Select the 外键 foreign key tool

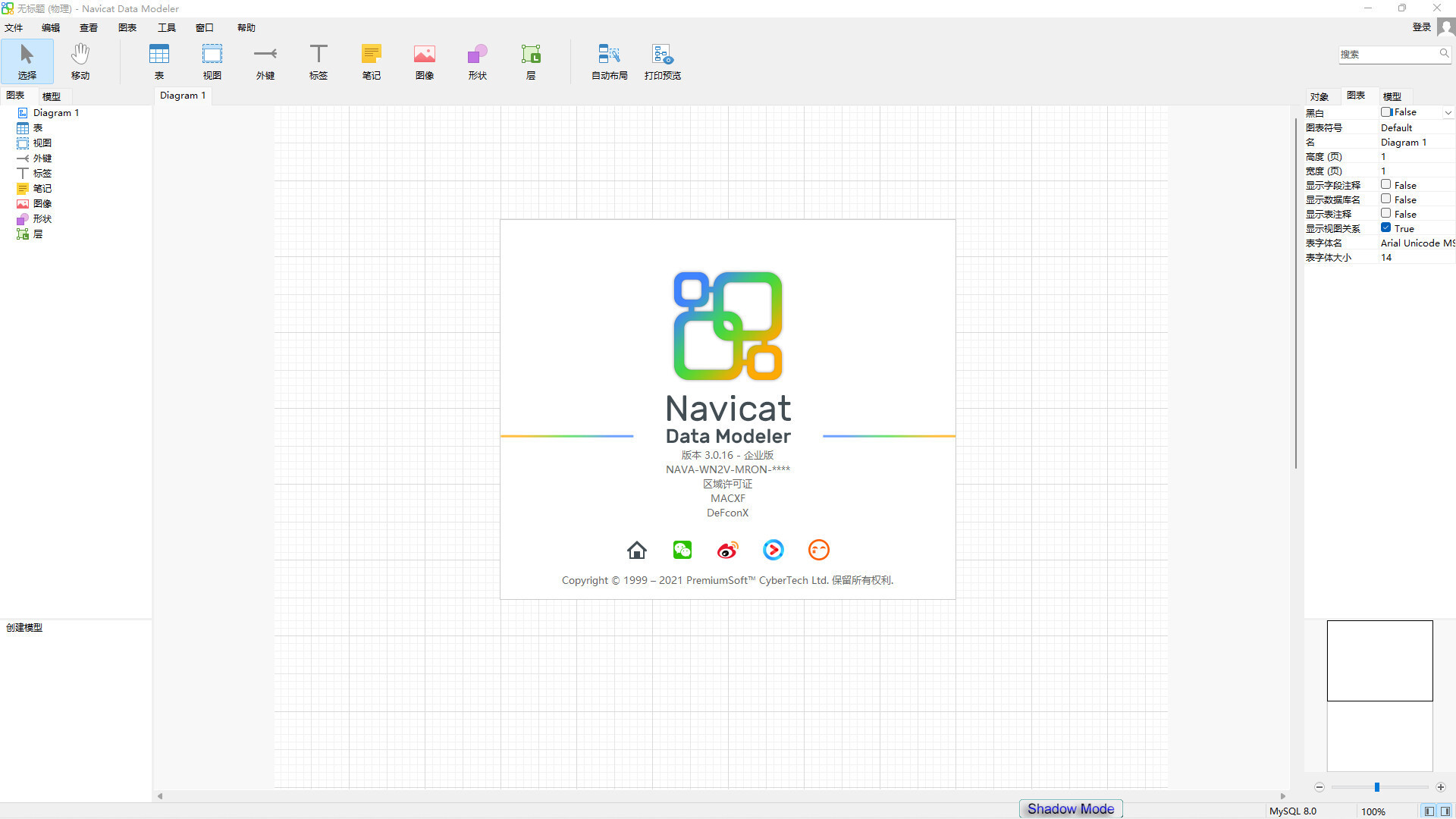tap(265, 61)
